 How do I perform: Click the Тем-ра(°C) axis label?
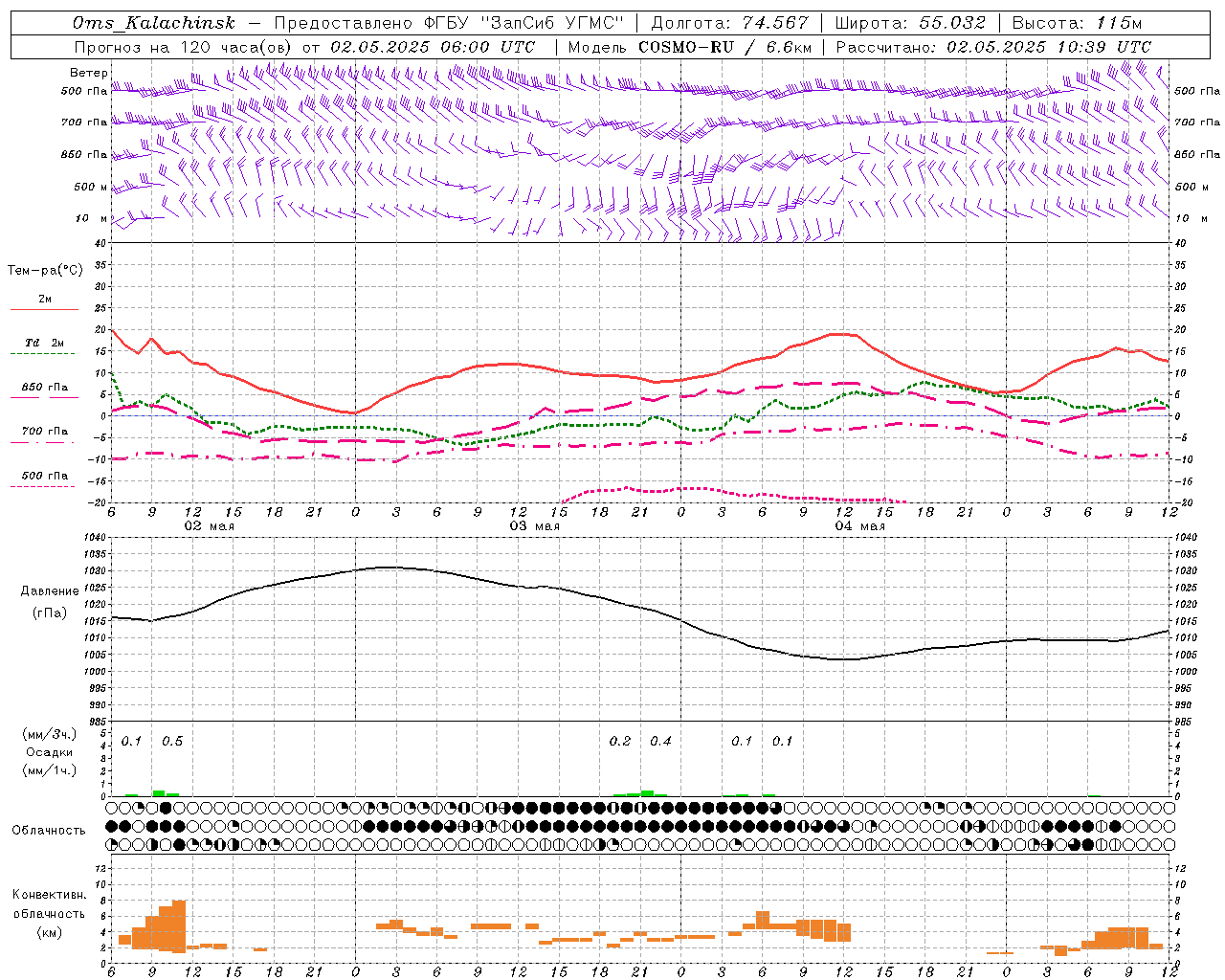[x=45, y=271]
